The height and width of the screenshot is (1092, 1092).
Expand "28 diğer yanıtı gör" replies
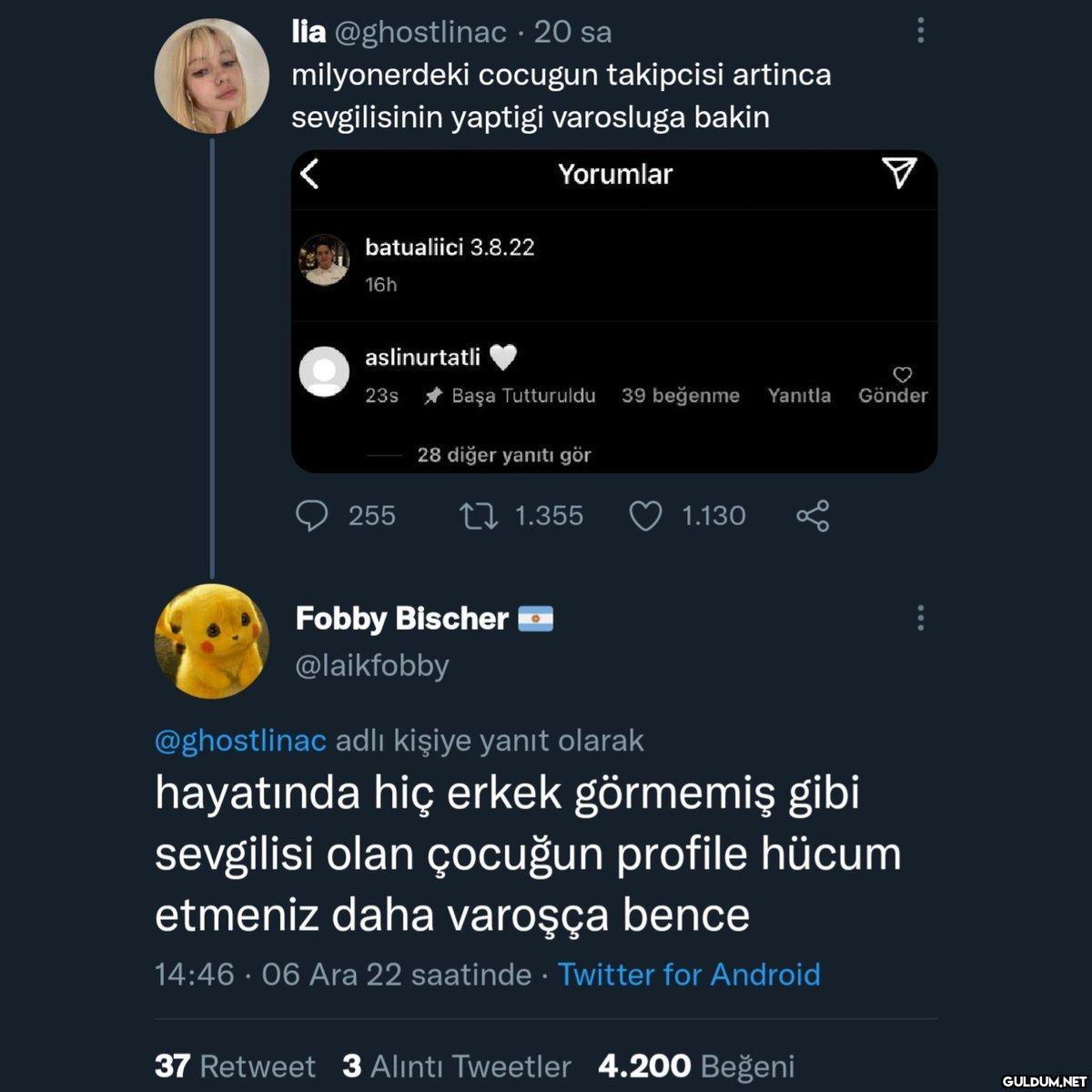click(503, 455)
